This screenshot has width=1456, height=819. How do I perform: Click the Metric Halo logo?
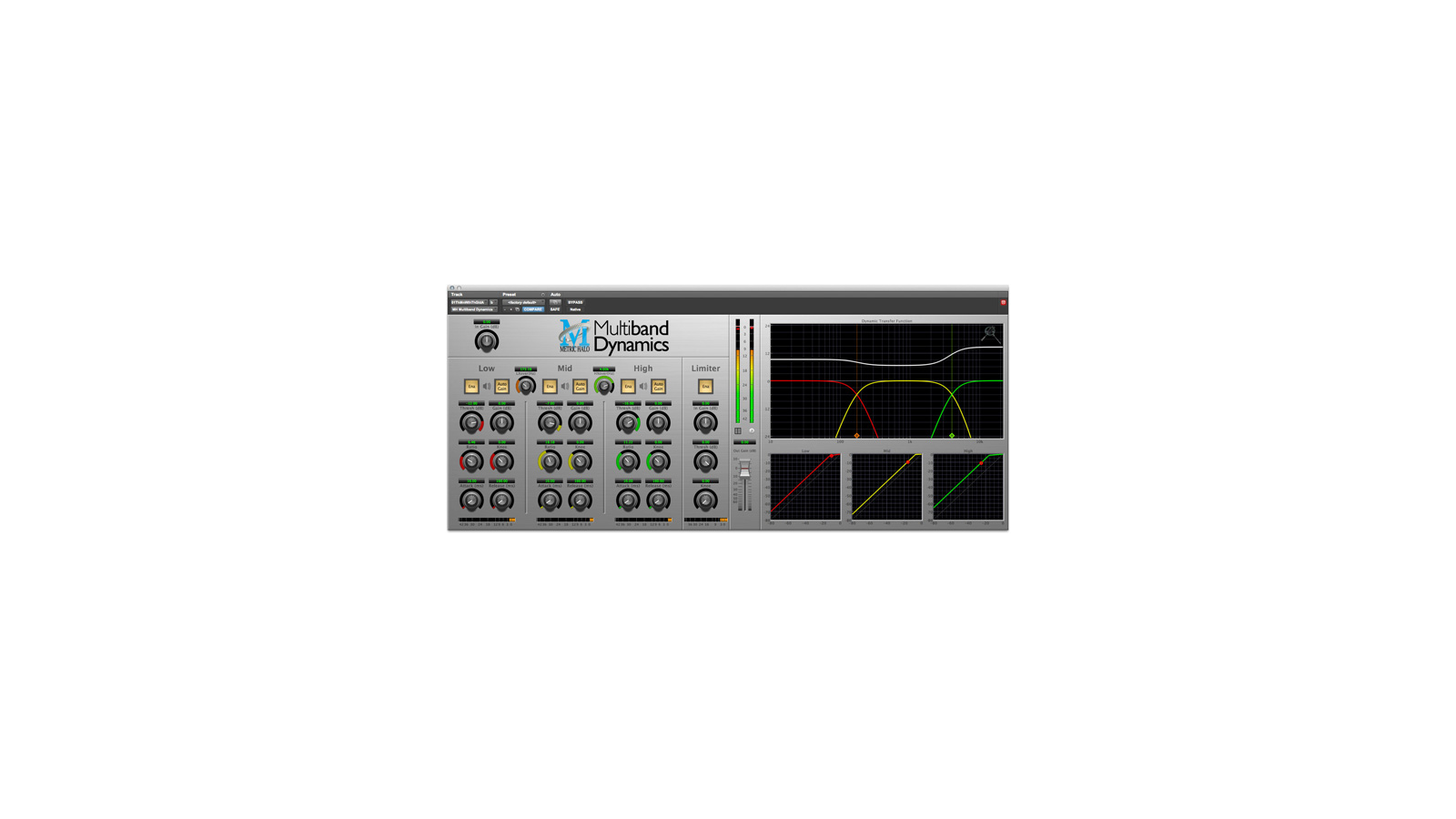pyautogui.click(x=574, y=336)
